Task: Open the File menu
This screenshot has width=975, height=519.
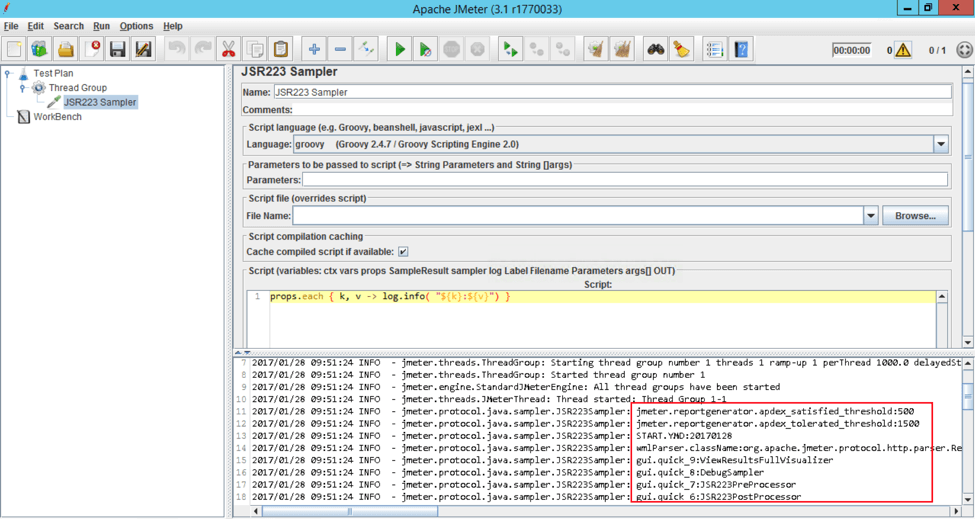Action: (11, 26)
